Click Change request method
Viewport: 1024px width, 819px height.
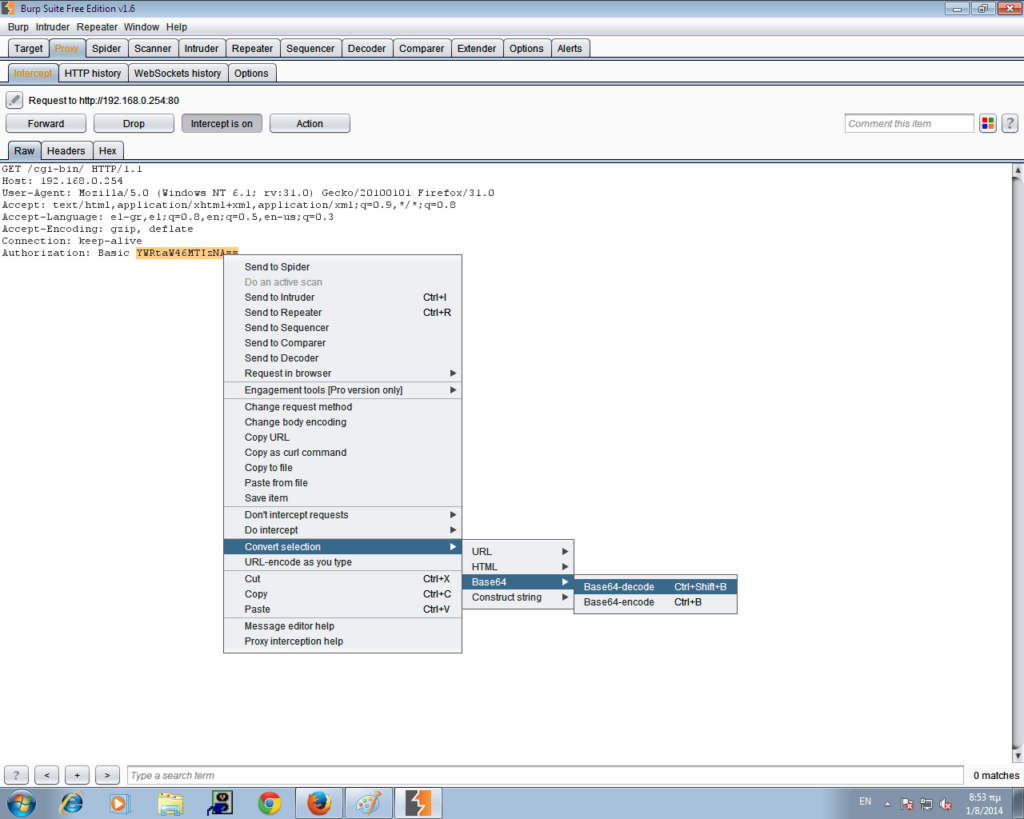342,406
